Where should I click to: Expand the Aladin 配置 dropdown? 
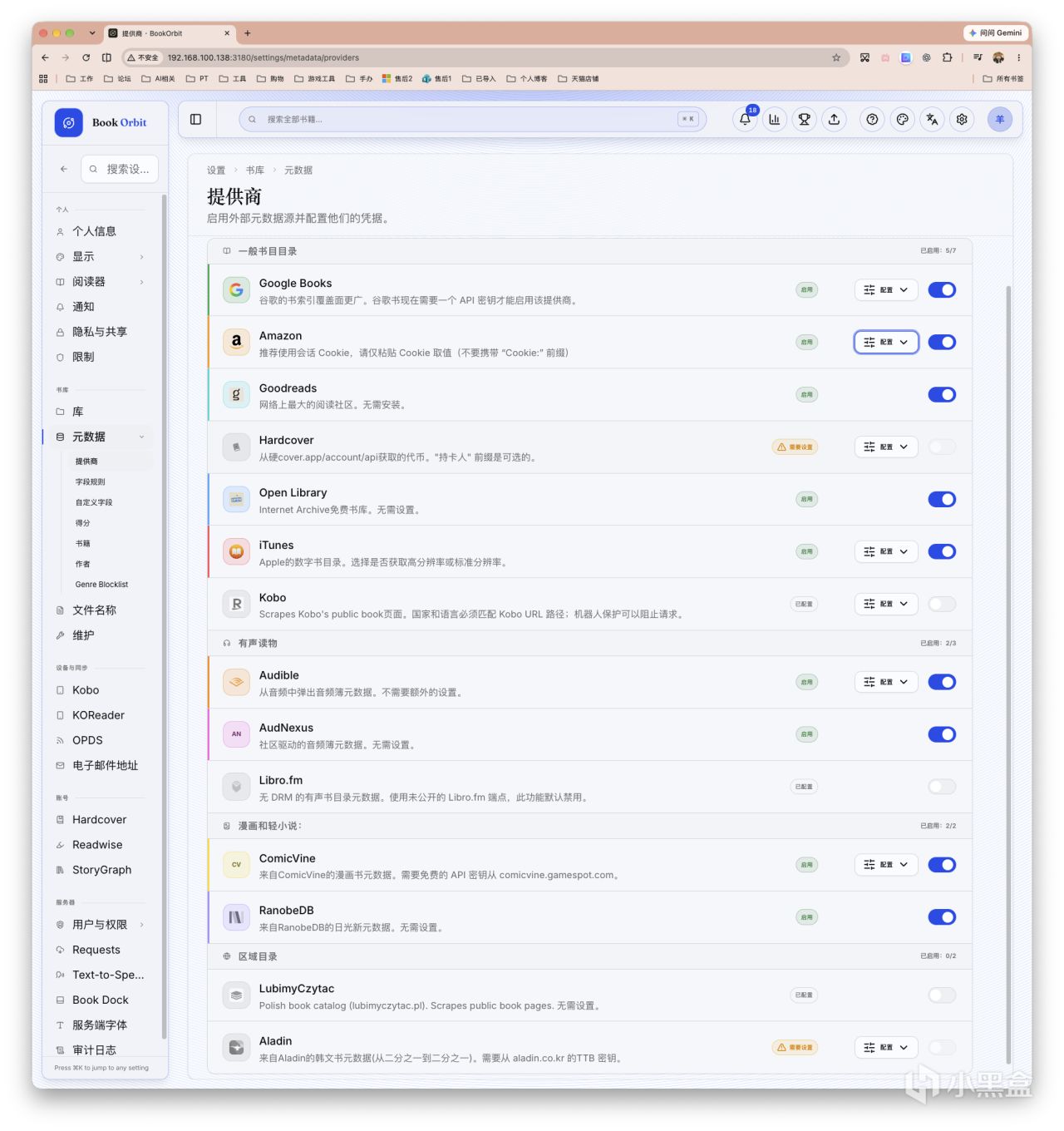tap(886, 1048)
